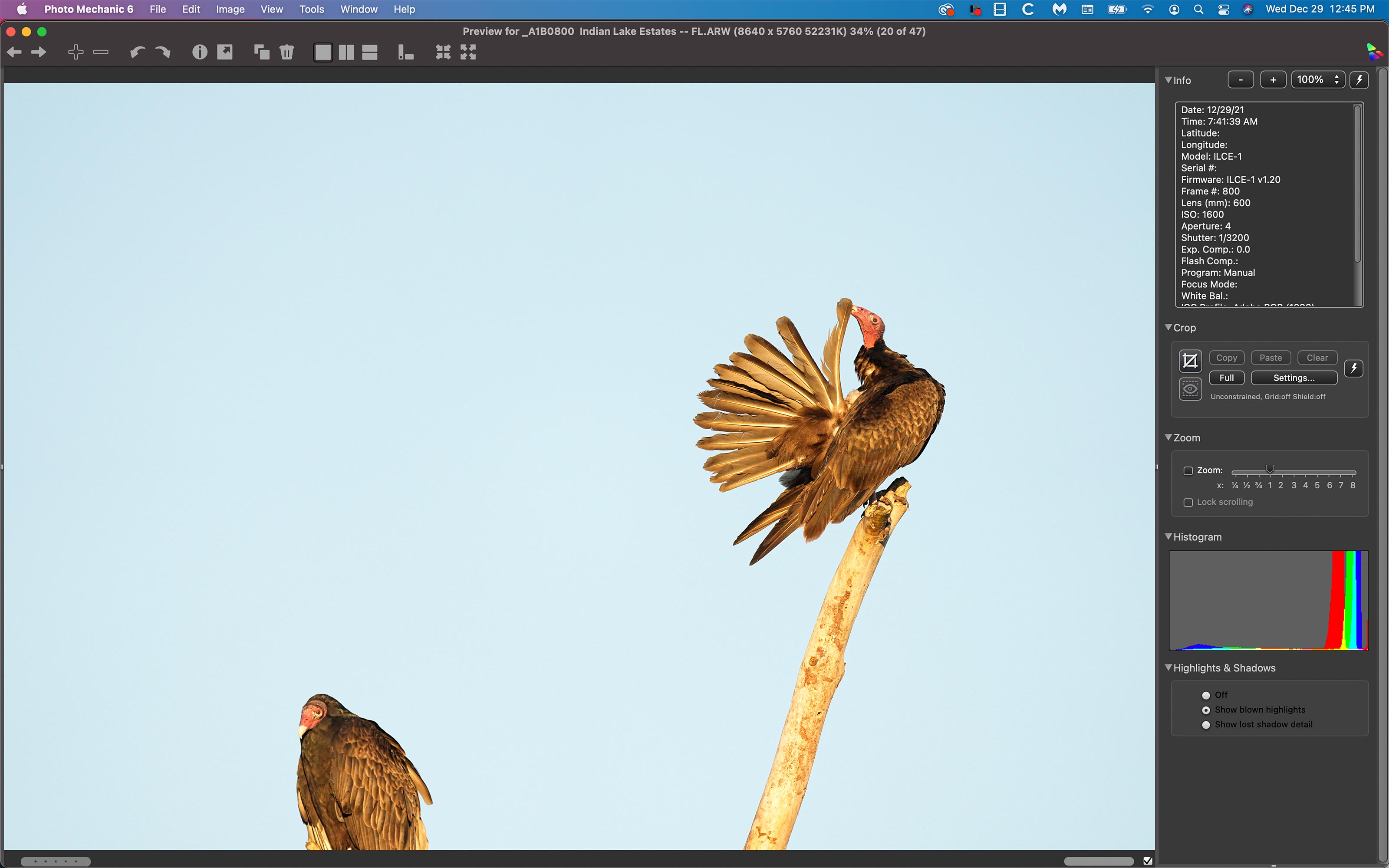Click the Paste crop button
Image resolution: width=1389 pixels, height=868 pixels.
1271,358
